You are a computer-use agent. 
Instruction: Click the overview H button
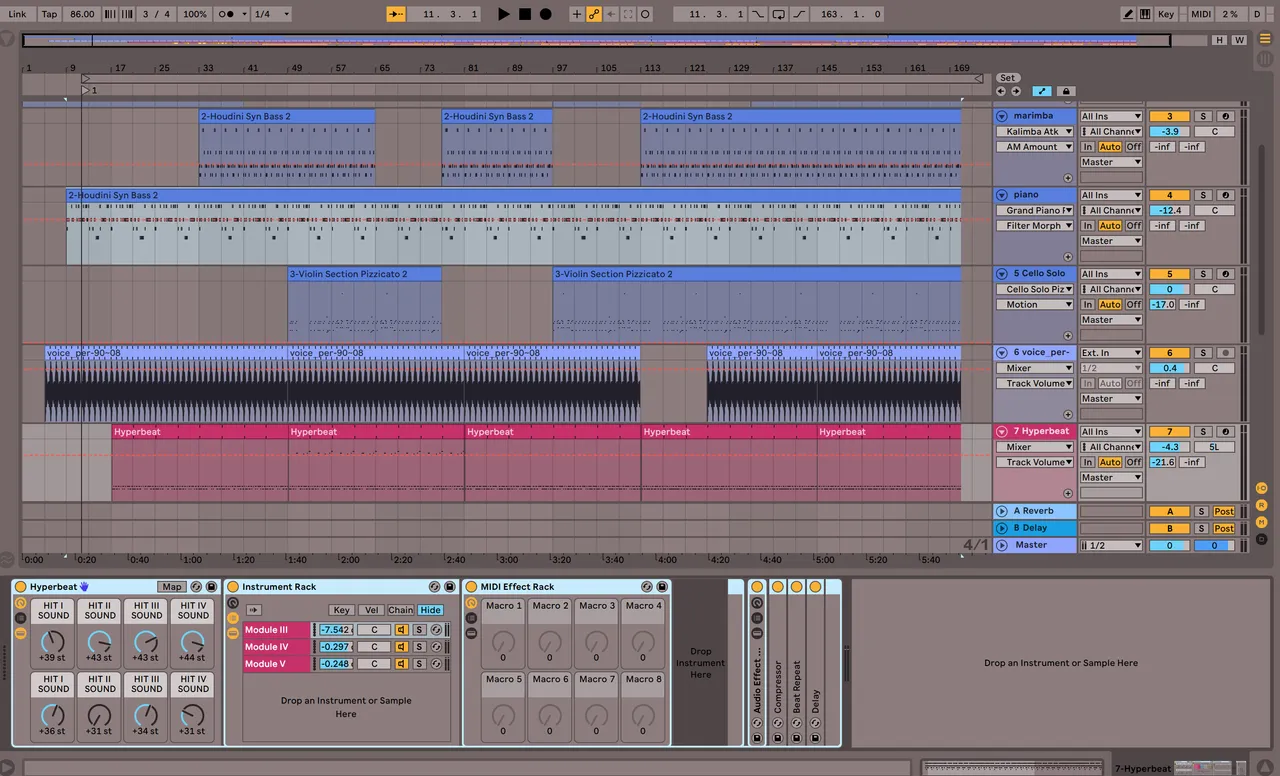(x=1219, y=40)
